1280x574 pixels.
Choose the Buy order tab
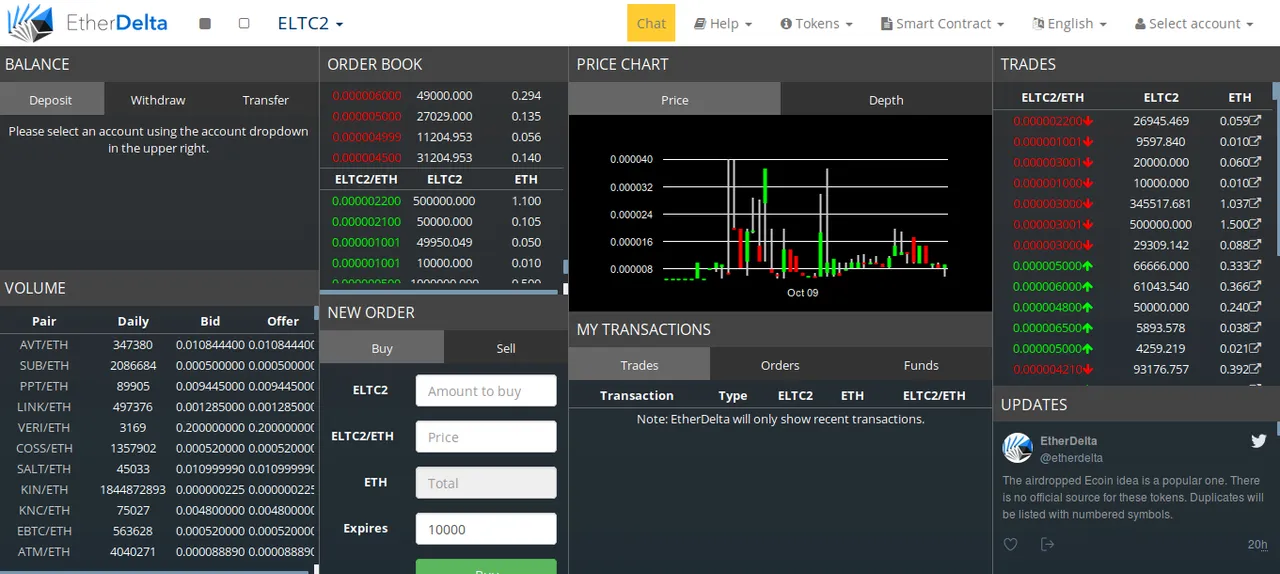point(382,348)
